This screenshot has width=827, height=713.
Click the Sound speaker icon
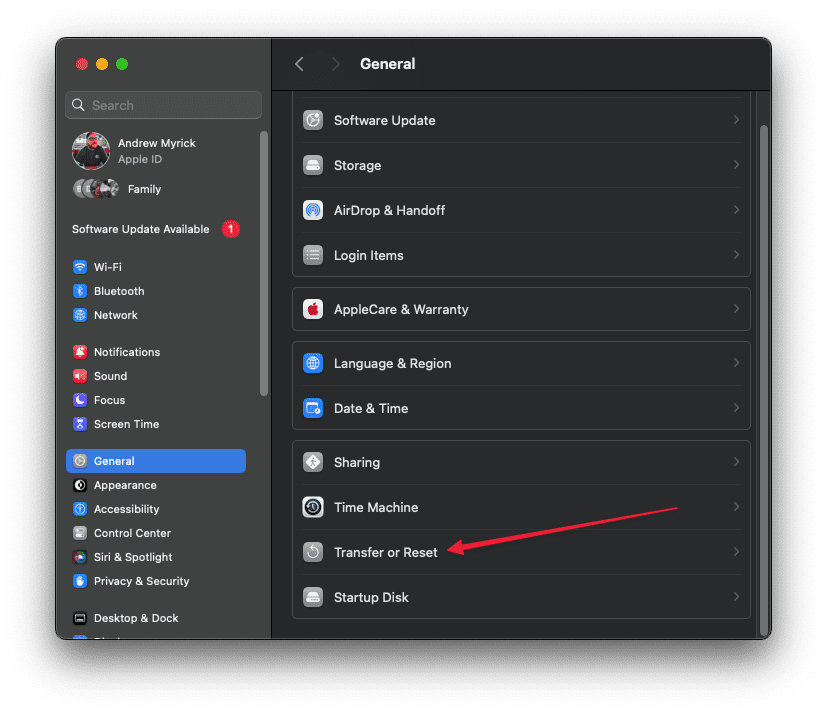pos(80,376)
